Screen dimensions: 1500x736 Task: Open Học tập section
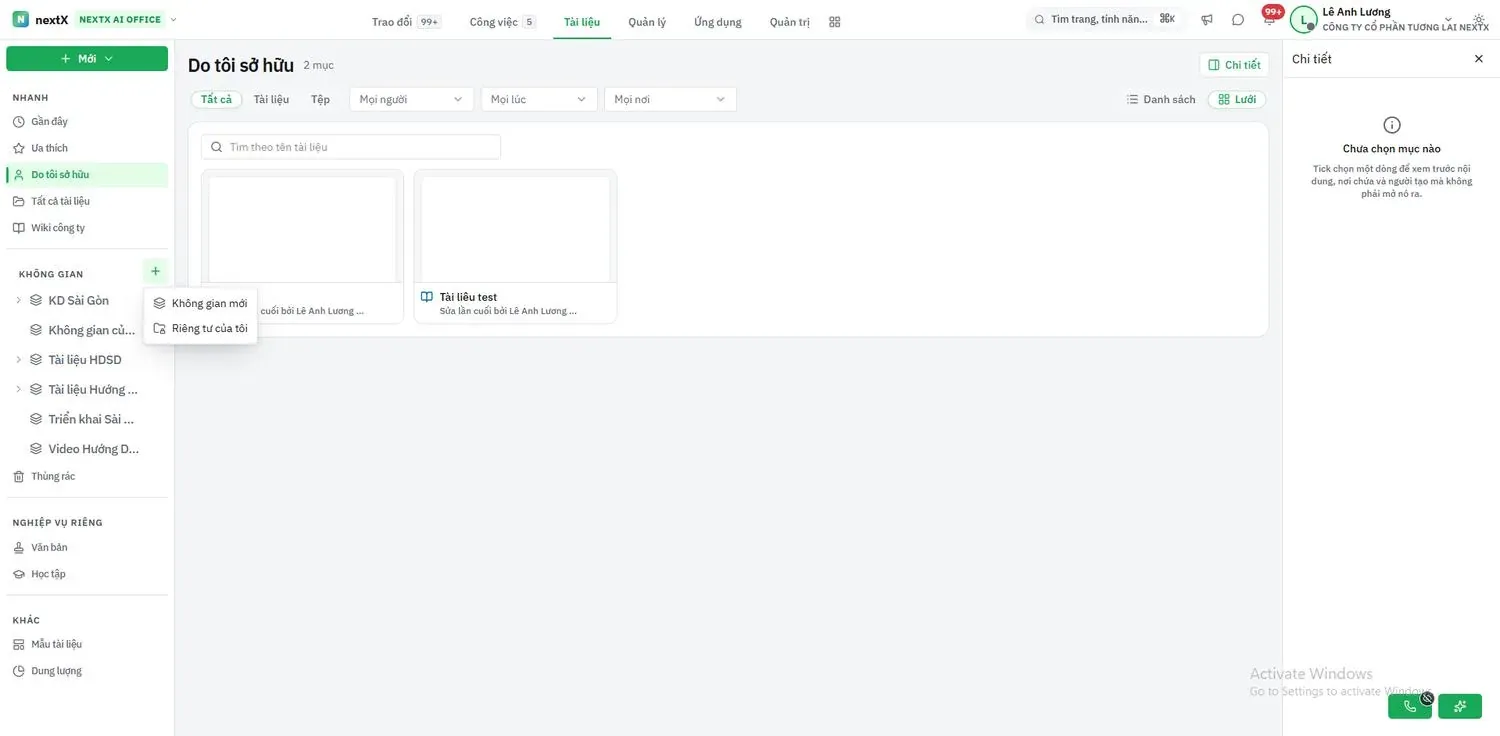tap(87, 574)
